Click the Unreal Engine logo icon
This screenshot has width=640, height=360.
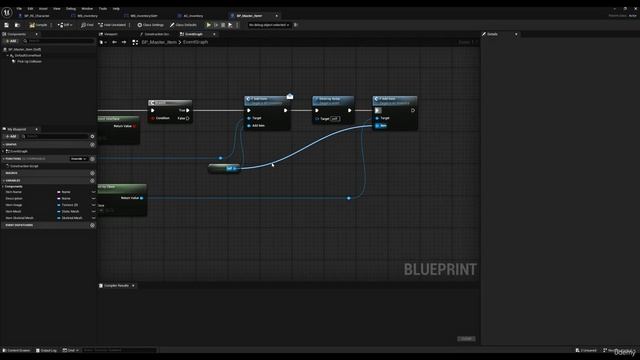click(7, 12)
